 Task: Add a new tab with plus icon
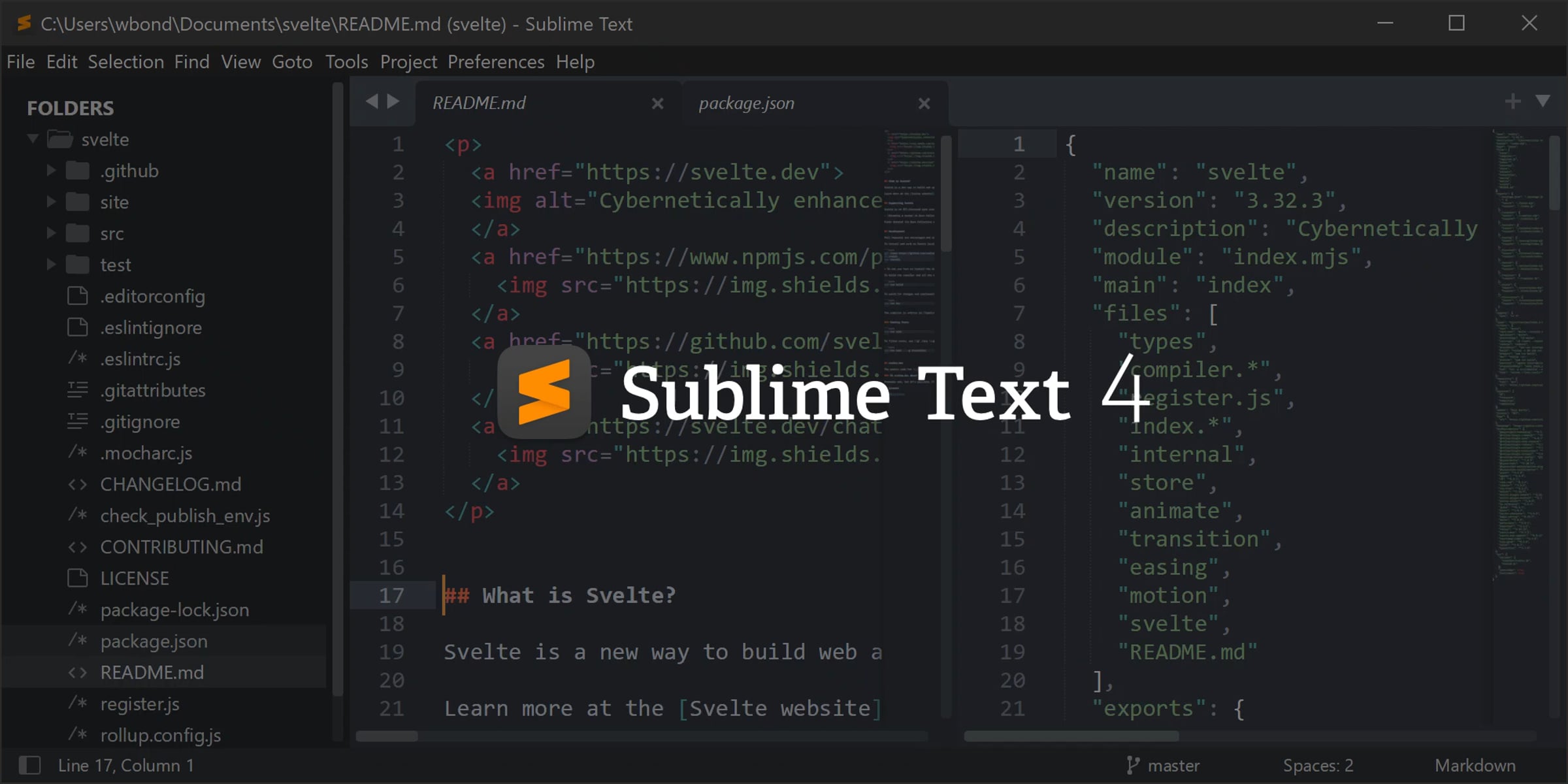[1512, 101]
